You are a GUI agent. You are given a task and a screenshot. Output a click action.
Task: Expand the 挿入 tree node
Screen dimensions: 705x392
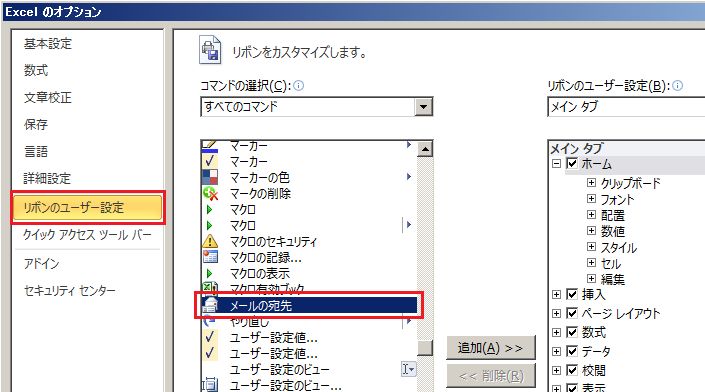(x=556, y=295)
